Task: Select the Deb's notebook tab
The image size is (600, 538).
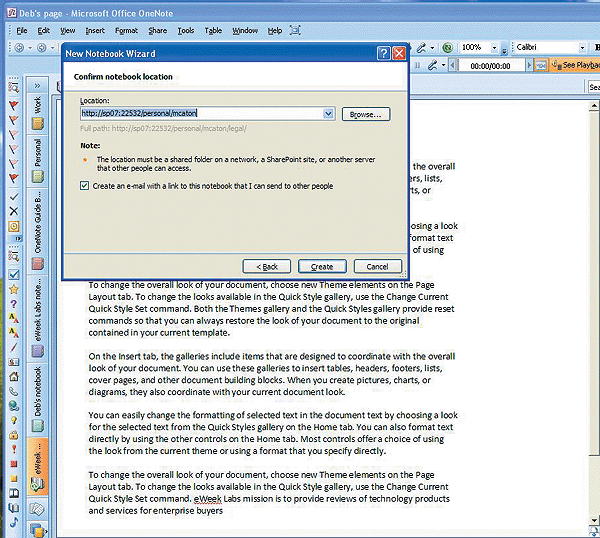Action: [x=38, y=399]
